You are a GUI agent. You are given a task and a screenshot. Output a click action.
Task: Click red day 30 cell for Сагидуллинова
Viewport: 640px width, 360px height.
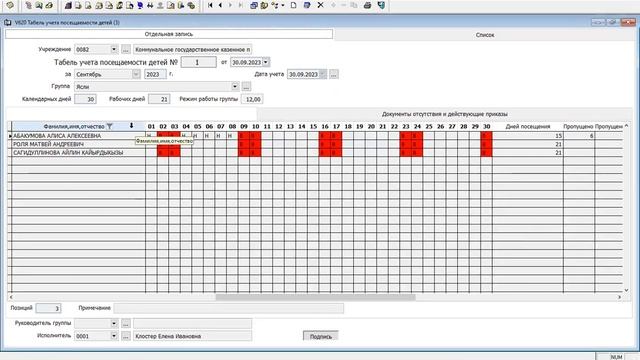click(487, 153)
